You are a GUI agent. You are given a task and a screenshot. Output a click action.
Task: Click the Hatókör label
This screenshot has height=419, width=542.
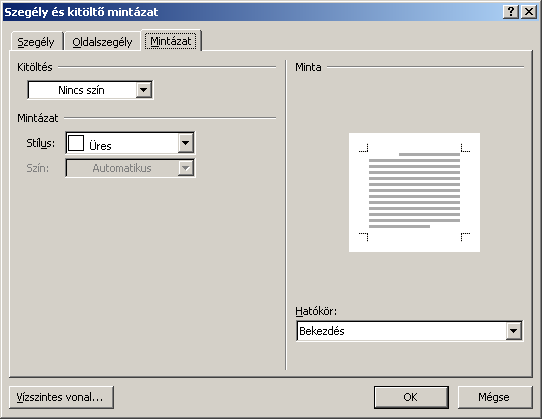coord(316,311)
